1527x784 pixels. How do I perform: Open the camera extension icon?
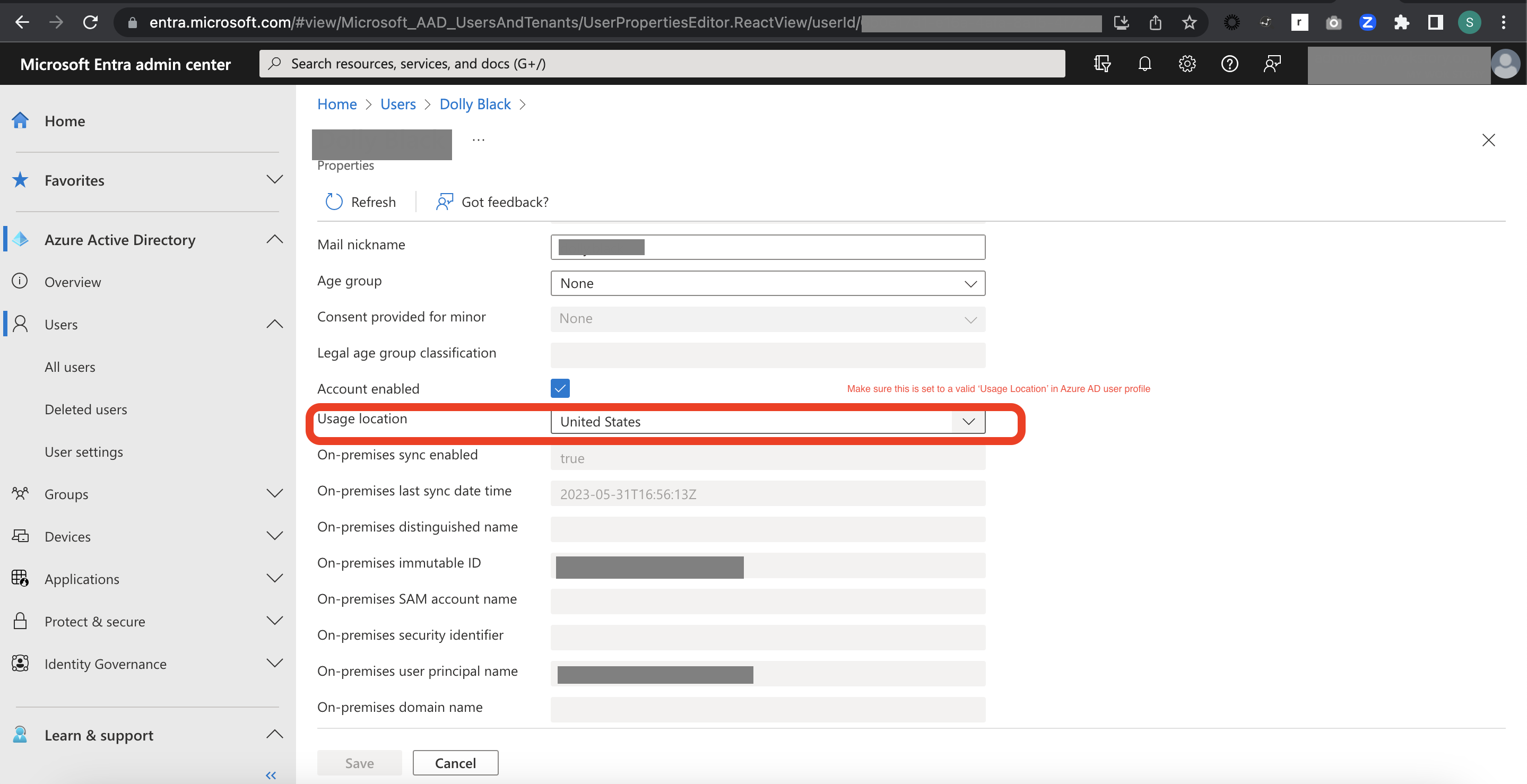1333,22
